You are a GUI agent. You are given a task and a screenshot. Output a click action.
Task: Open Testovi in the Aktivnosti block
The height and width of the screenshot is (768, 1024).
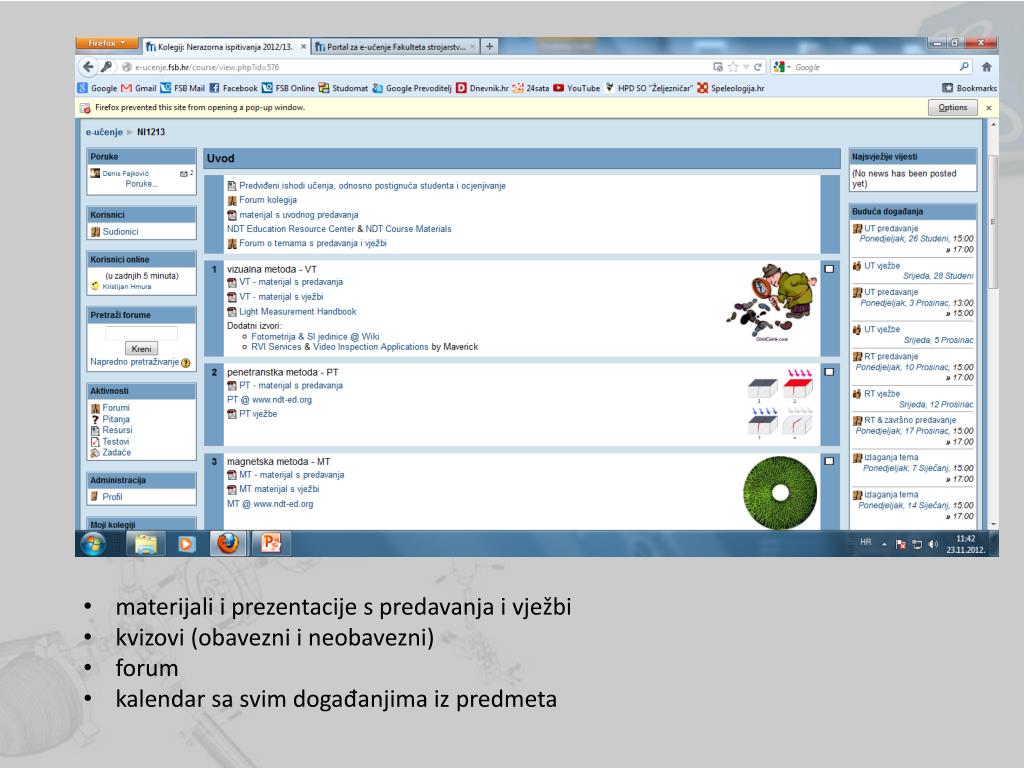point(116,441)
